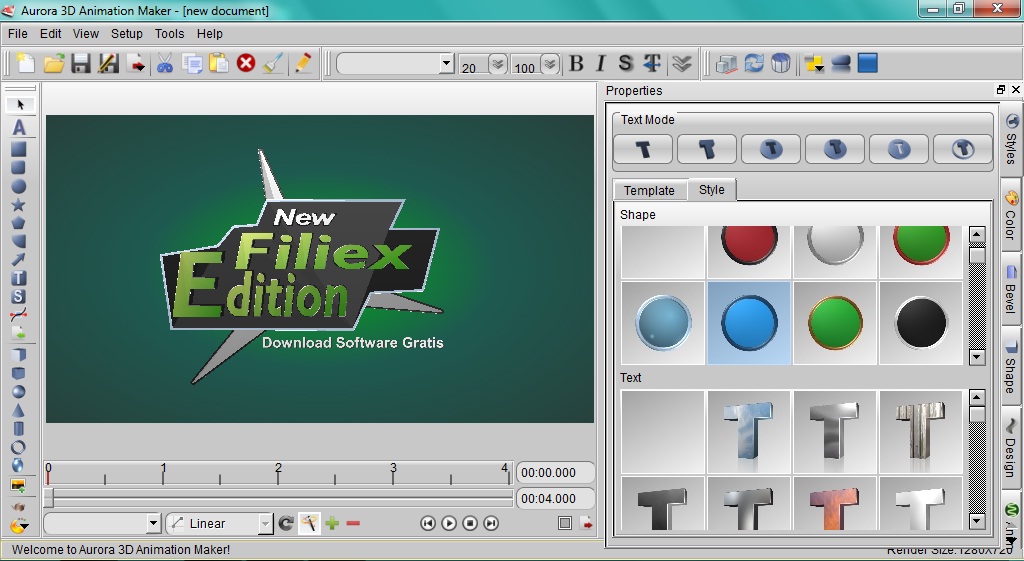Add a keyframe with green plus
Viewport: 1024px width, 561px height.
click(332, 523)
